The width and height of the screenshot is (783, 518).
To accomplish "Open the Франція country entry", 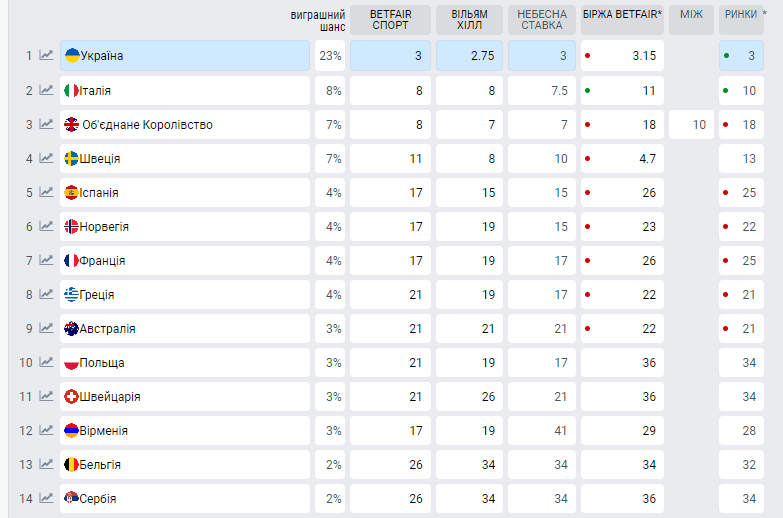I will pyautogui.click(x=185, y=261).
